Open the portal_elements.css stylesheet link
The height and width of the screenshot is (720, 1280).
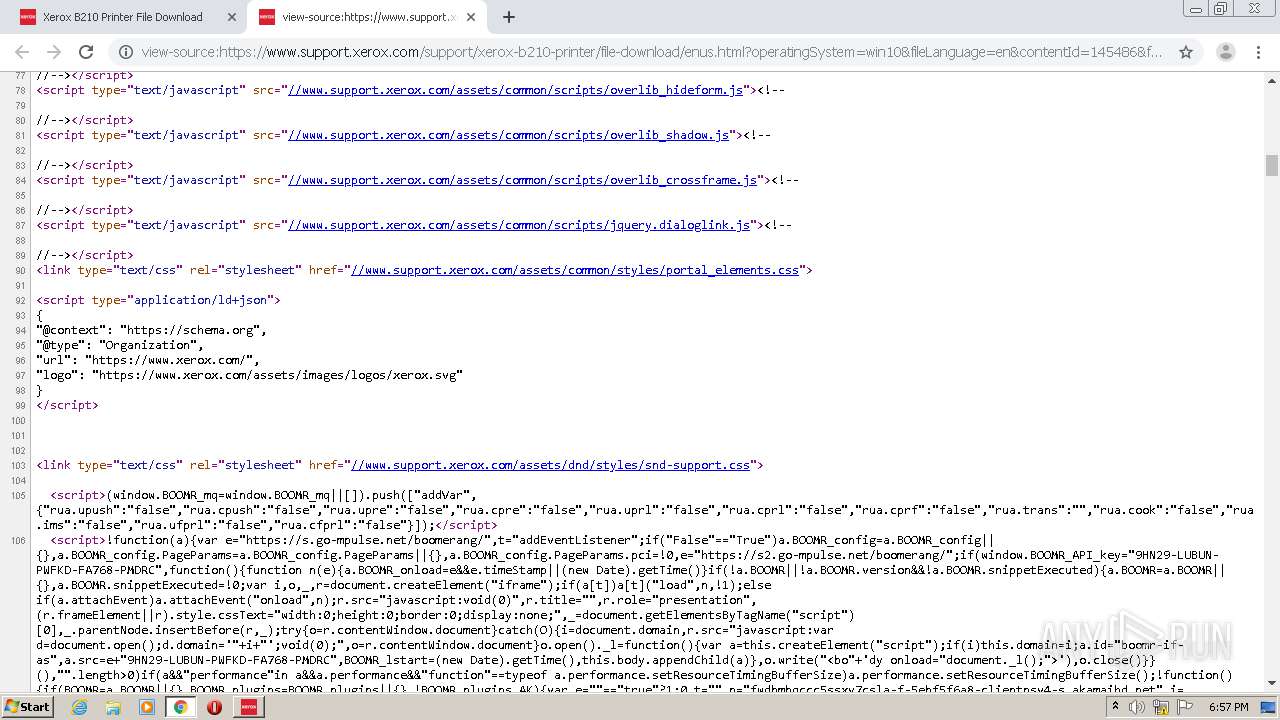(x=575, y=270)
